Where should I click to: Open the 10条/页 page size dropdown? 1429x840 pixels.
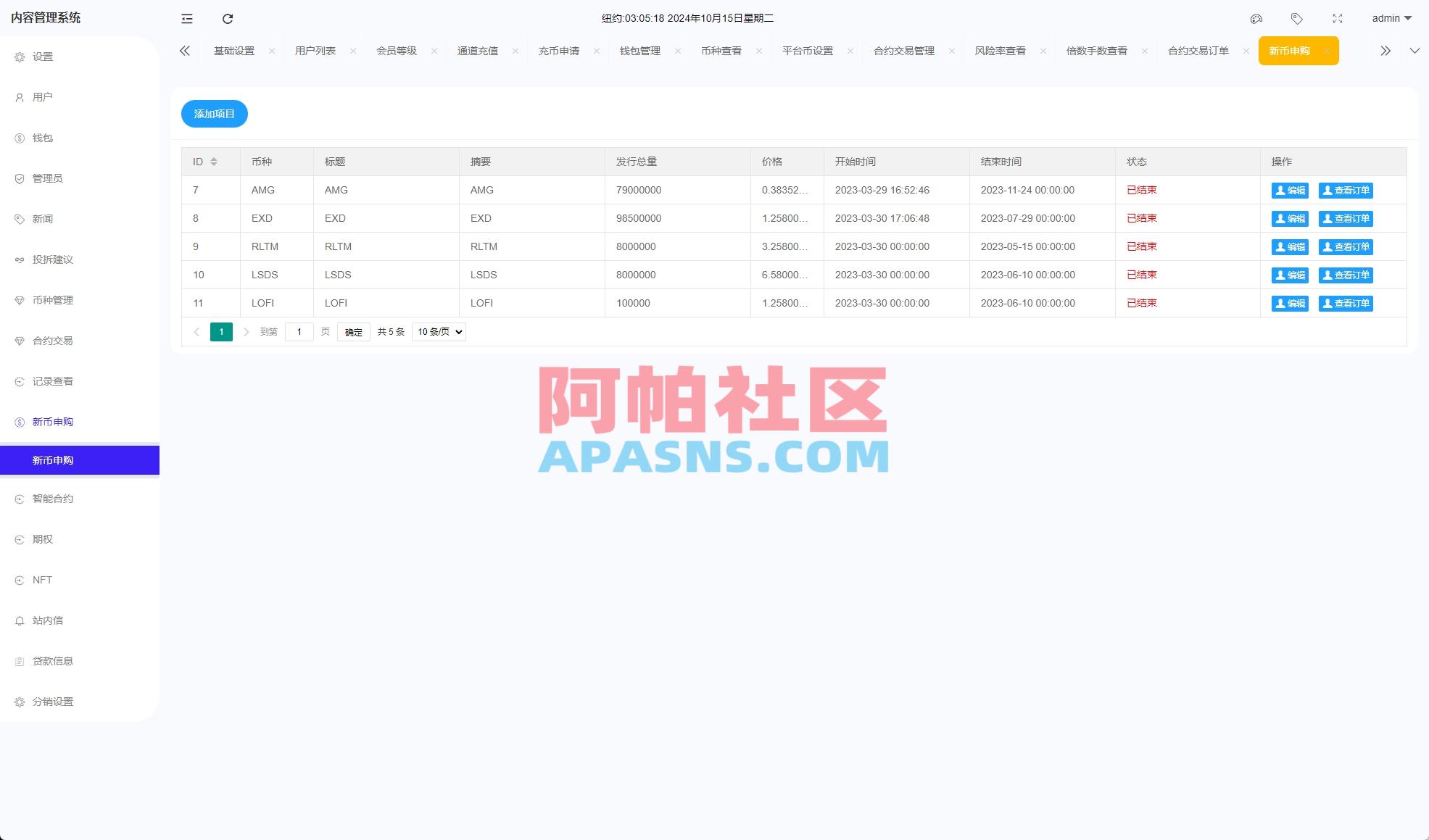[x=438, y=331]
